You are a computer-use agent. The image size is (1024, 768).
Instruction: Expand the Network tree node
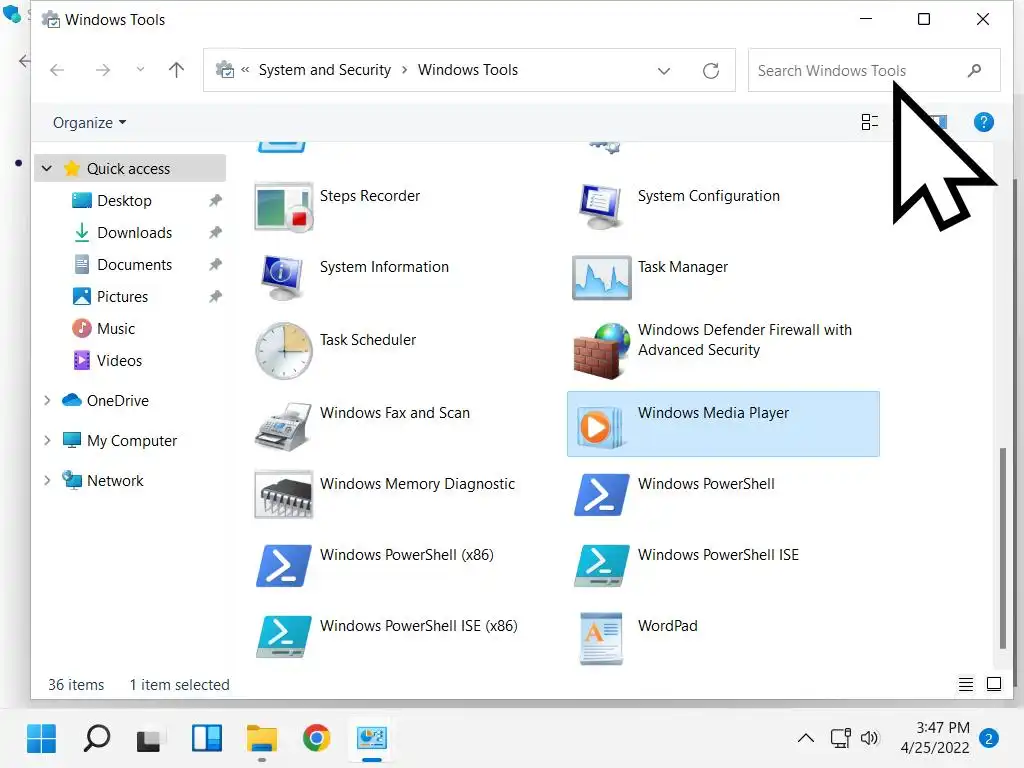[x=47, y=481]
